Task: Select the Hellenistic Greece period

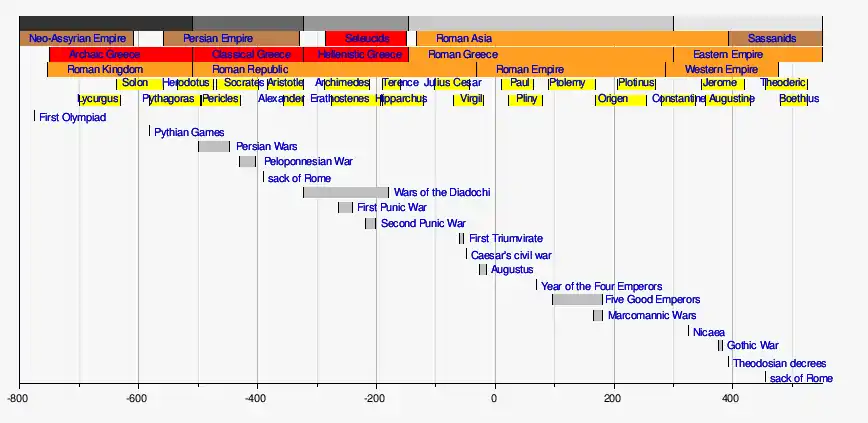Action: coord(359,54)
